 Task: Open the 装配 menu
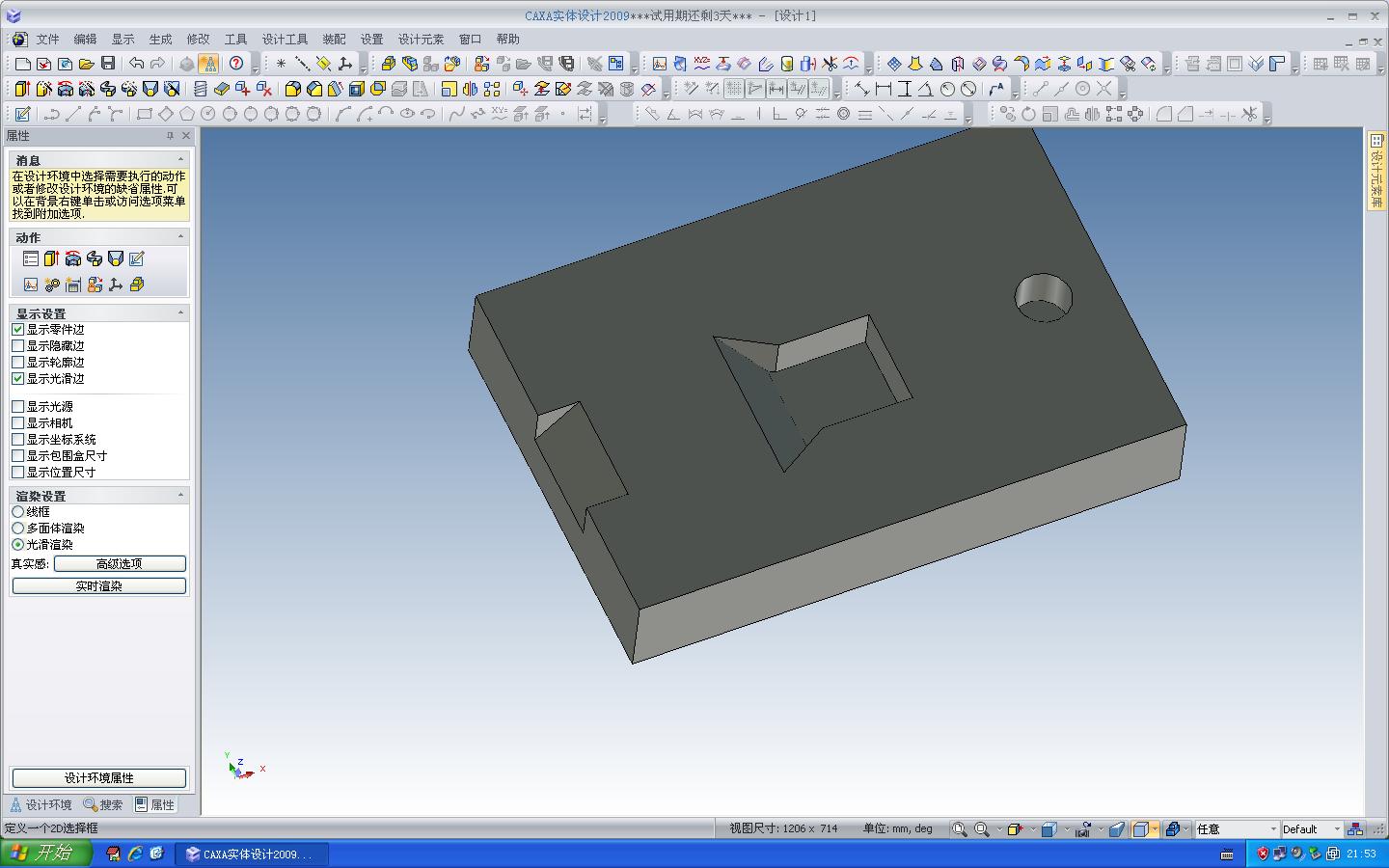coord(334,40)
